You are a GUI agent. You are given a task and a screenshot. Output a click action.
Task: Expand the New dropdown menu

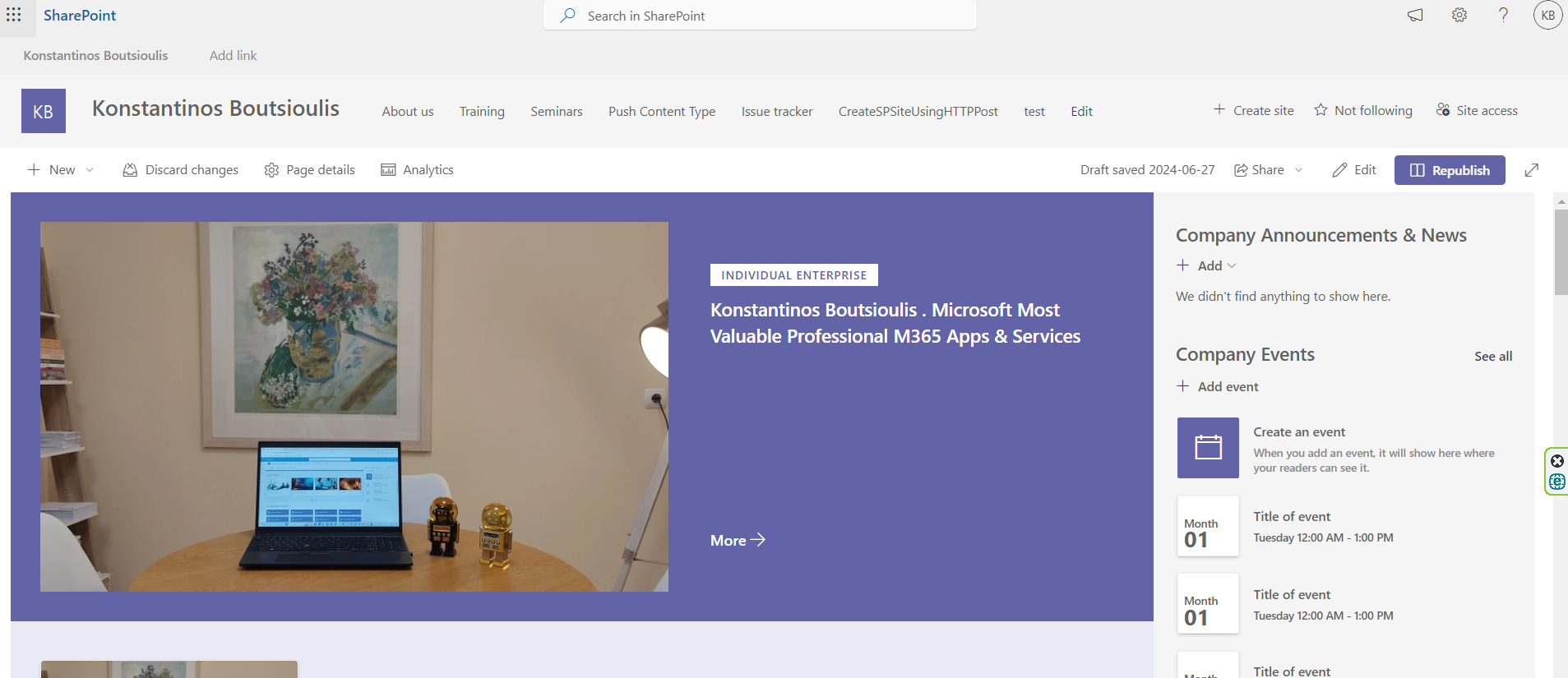(x=61, y=170)
